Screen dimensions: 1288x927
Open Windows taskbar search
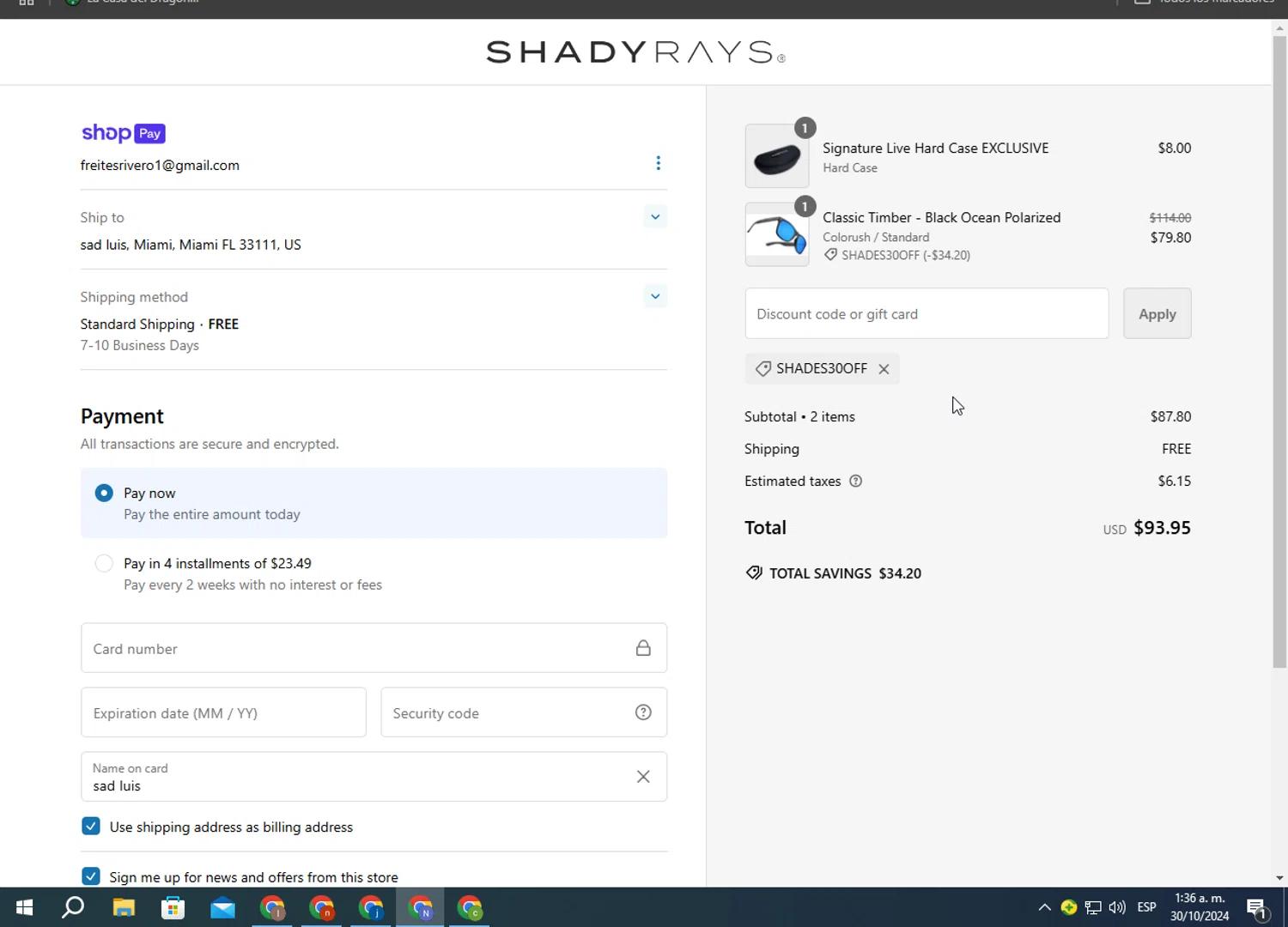coord(73,907)
